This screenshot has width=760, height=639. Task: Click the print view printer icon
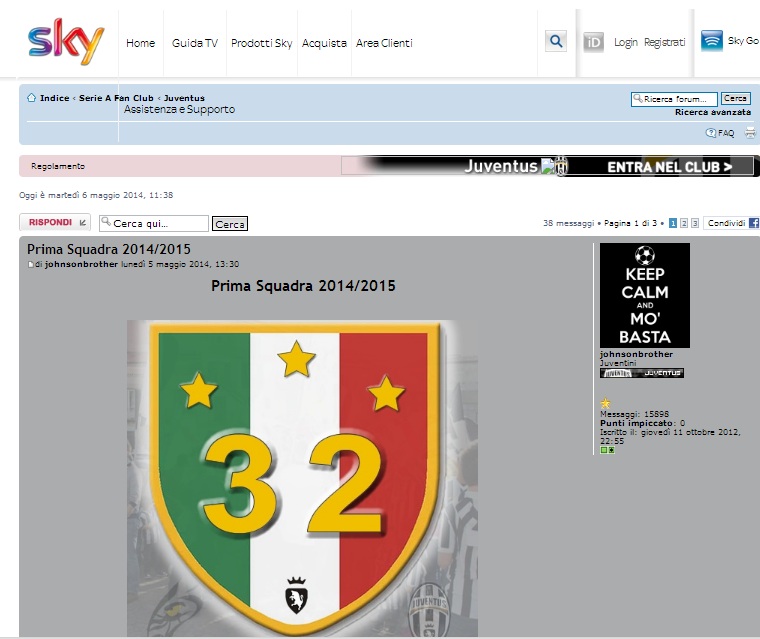(750, 132)
